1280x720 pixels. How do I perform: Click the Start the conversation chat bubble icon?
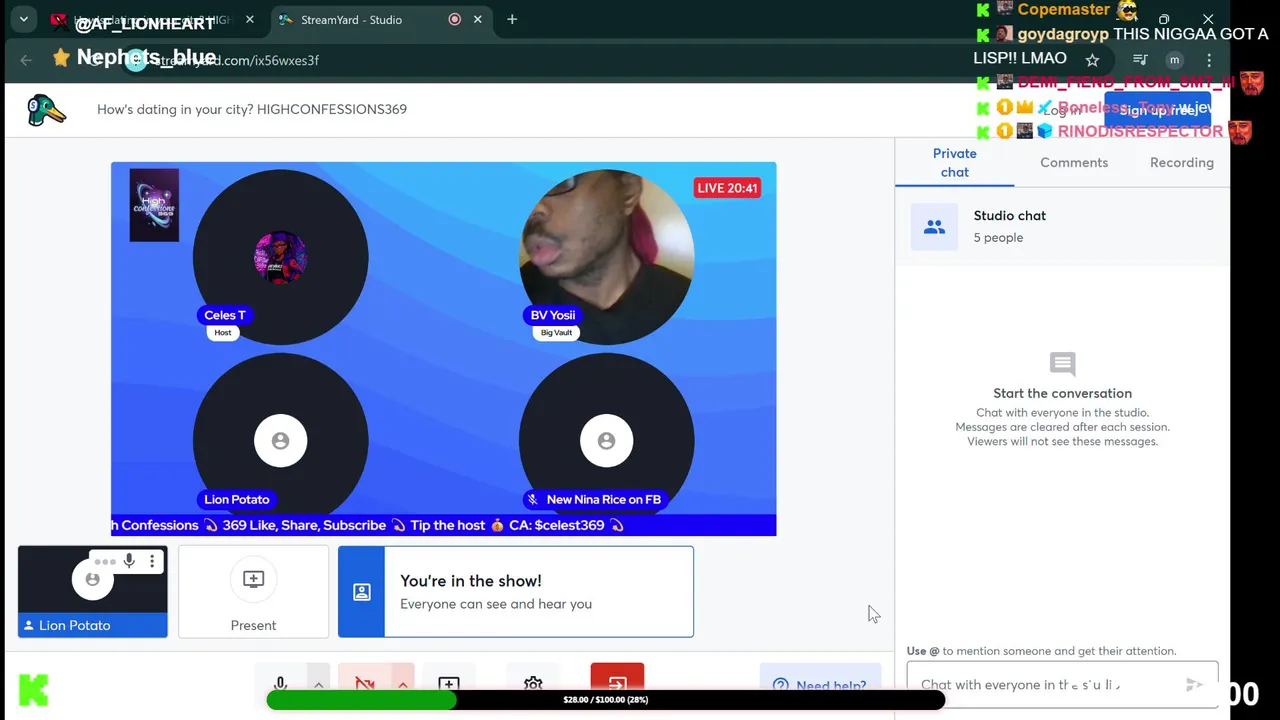pos(1062,364)
